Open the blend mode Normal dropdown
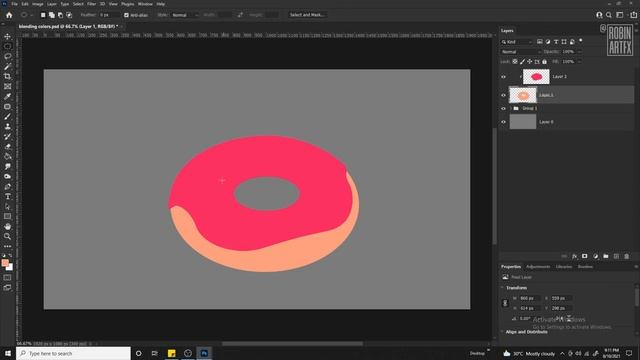 pyautogui.click(x=521, y=52)
